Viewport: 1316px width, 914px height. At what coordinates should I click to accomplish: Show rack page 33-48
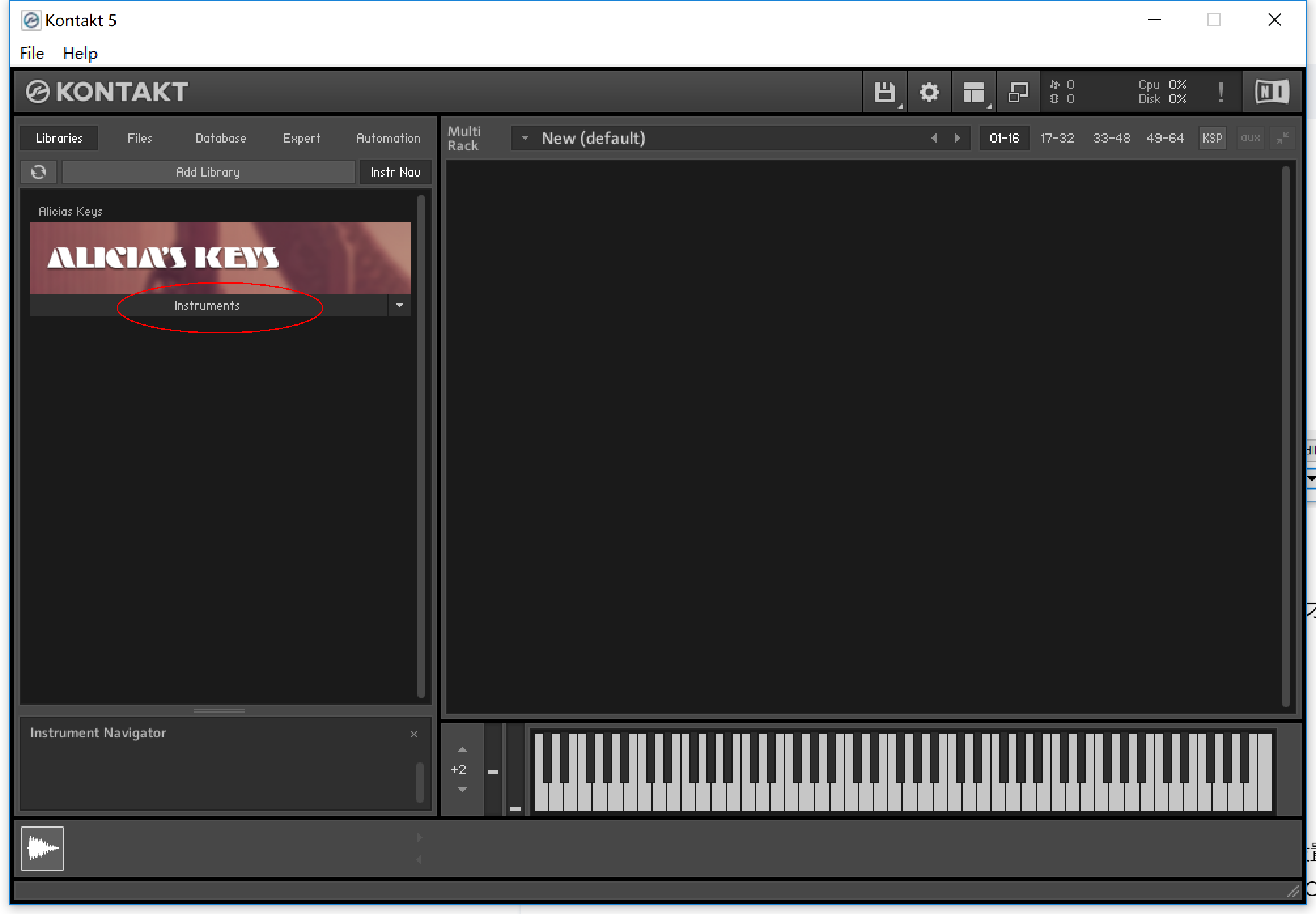click(1111, 138)
